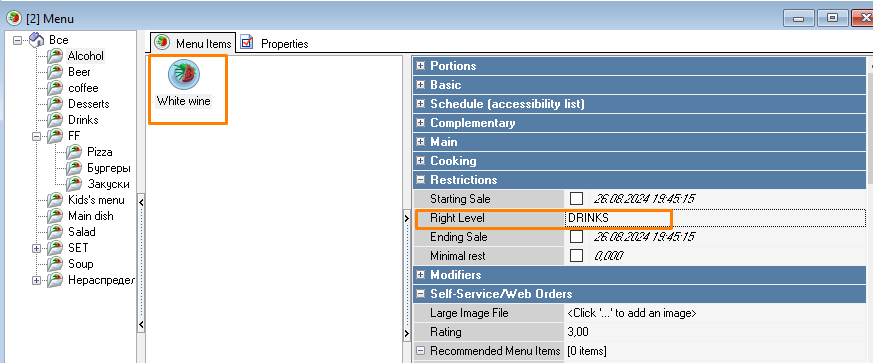Switch to the Properties tab
Viewport: 873px width, 363px height.
[x=274, y=43]
